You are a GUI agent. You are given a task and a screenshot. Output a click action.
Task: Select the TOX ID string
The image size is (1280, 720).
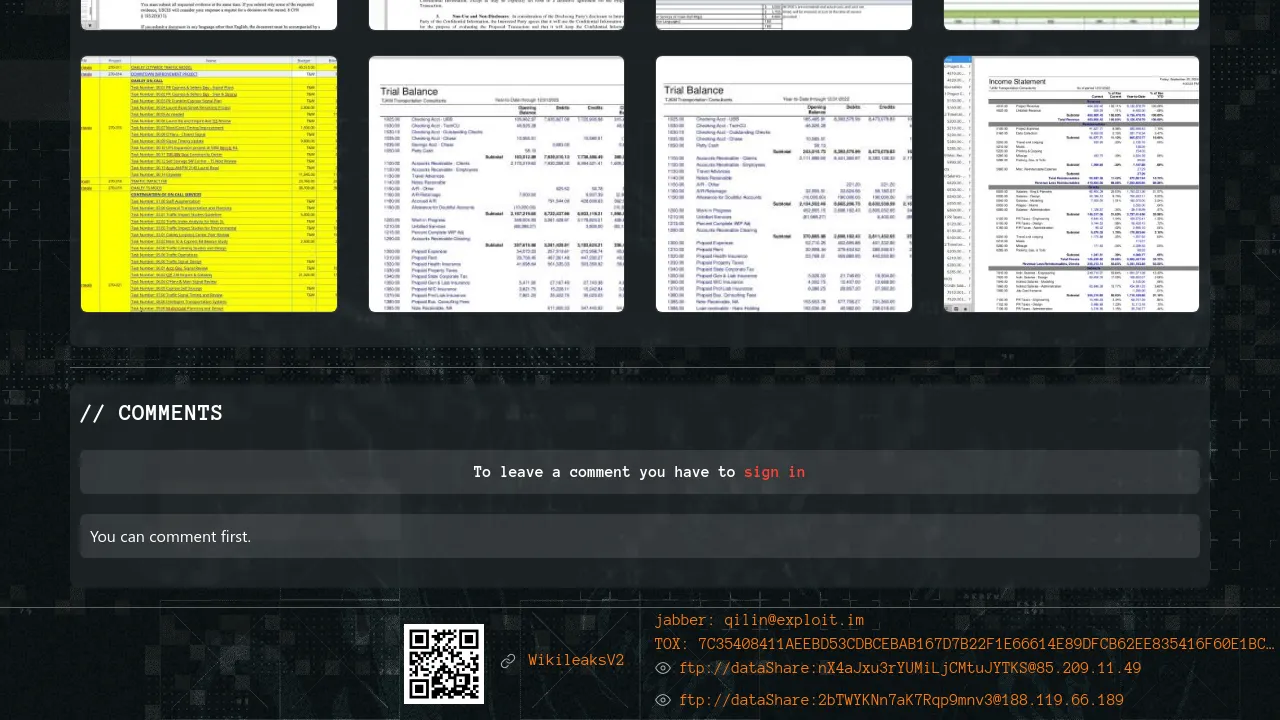tap(964, 645)
